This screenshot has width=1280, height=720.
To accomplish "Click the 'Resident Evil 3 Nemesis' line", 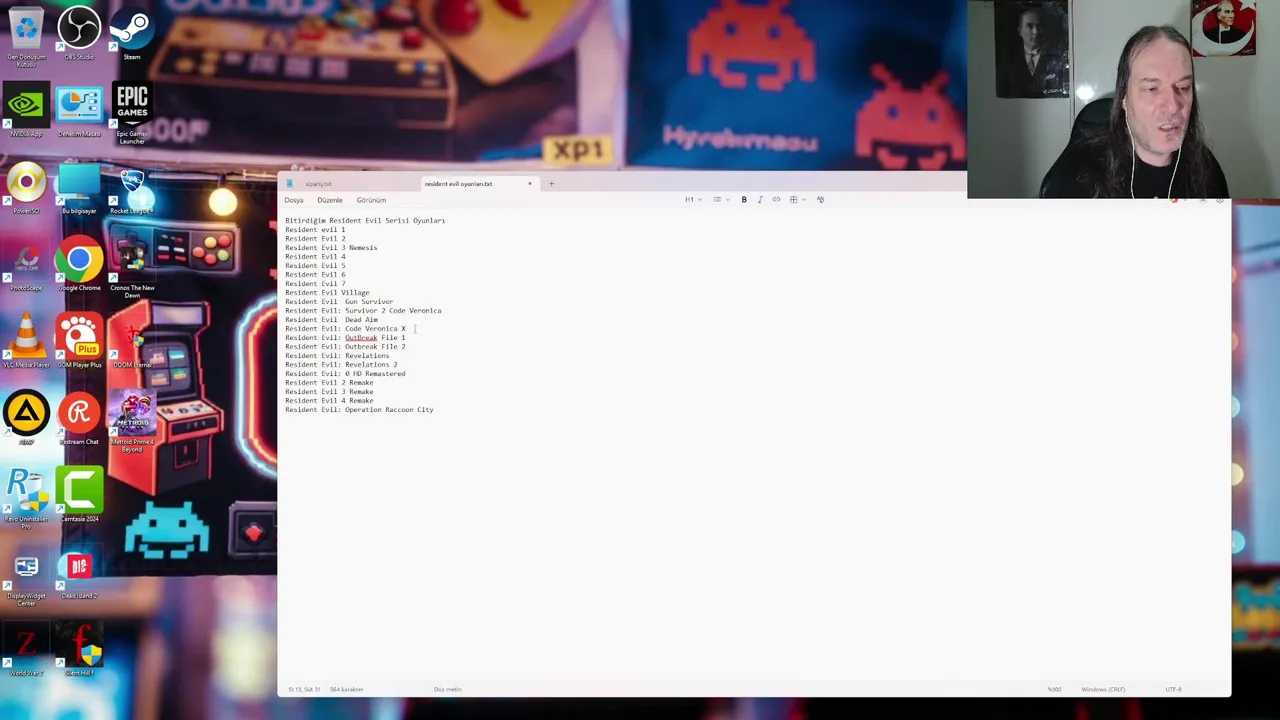I will [x=331, y=248].
